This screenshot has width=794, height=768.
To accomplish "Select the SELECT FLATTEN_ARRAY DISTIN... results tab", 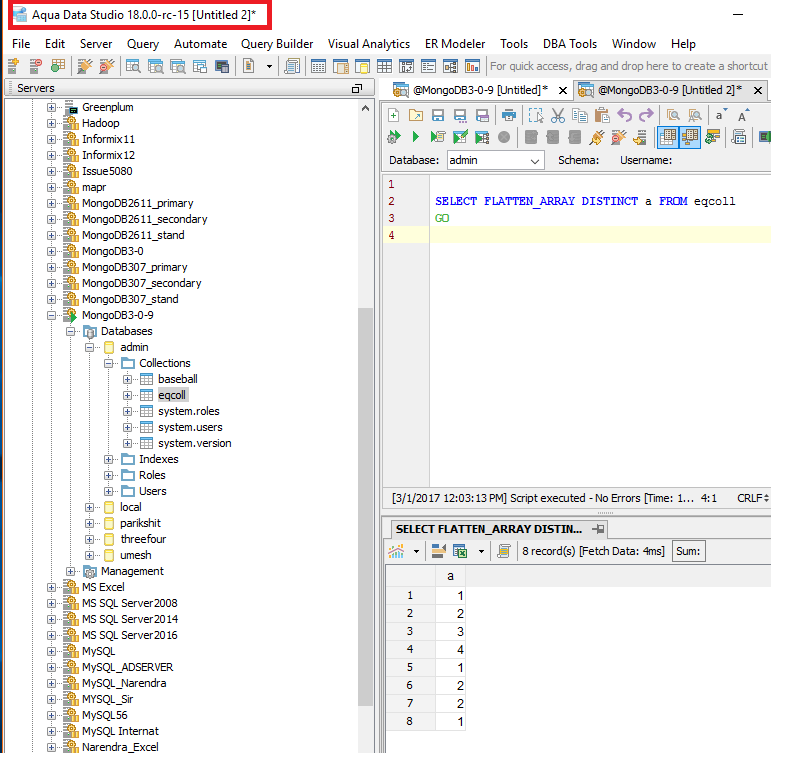I will pos(489,529).
